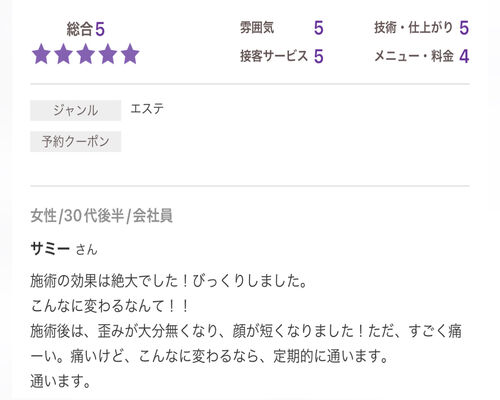
Task: Click review line starting 施術後は、歪みが
Action: 246,344
